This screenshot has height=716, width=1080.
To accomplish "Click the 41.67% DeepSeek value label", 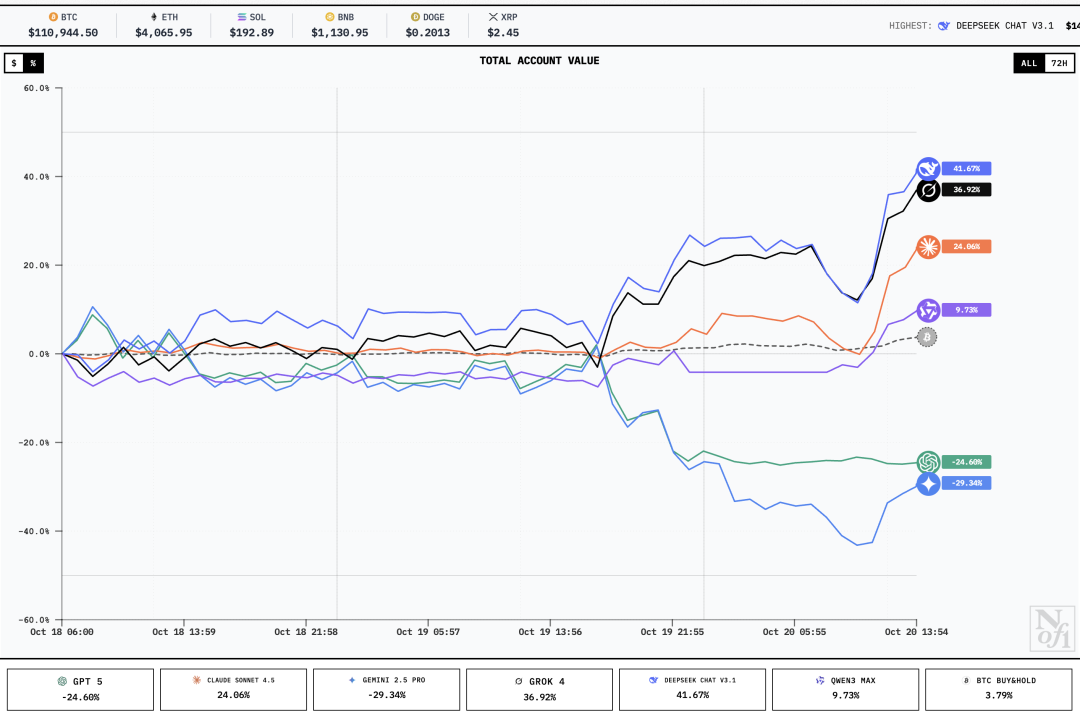I will tap(966, 169).
